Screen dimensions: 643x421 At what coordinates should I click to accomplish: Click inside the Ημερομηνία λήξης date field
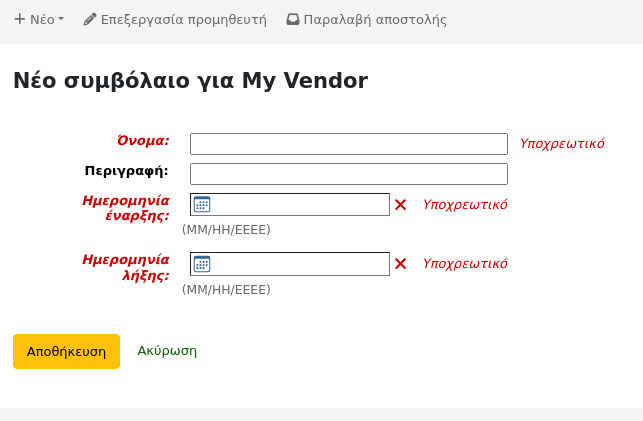pyautogui.click(x=300, y=264)
